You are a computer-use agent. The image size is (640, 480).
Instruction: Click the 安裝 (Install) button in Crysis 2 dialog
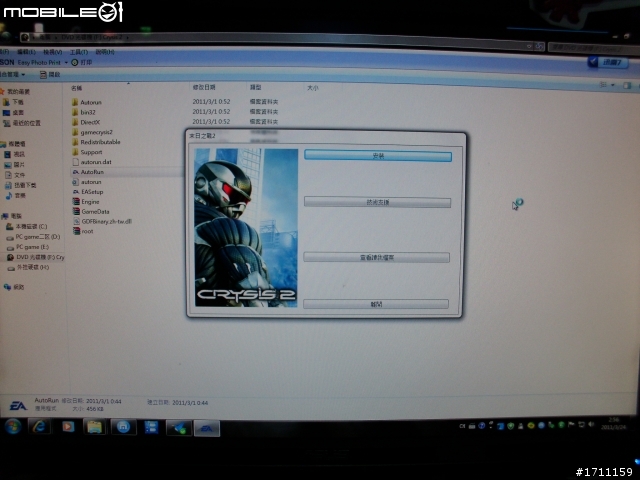tap(378, 156)
